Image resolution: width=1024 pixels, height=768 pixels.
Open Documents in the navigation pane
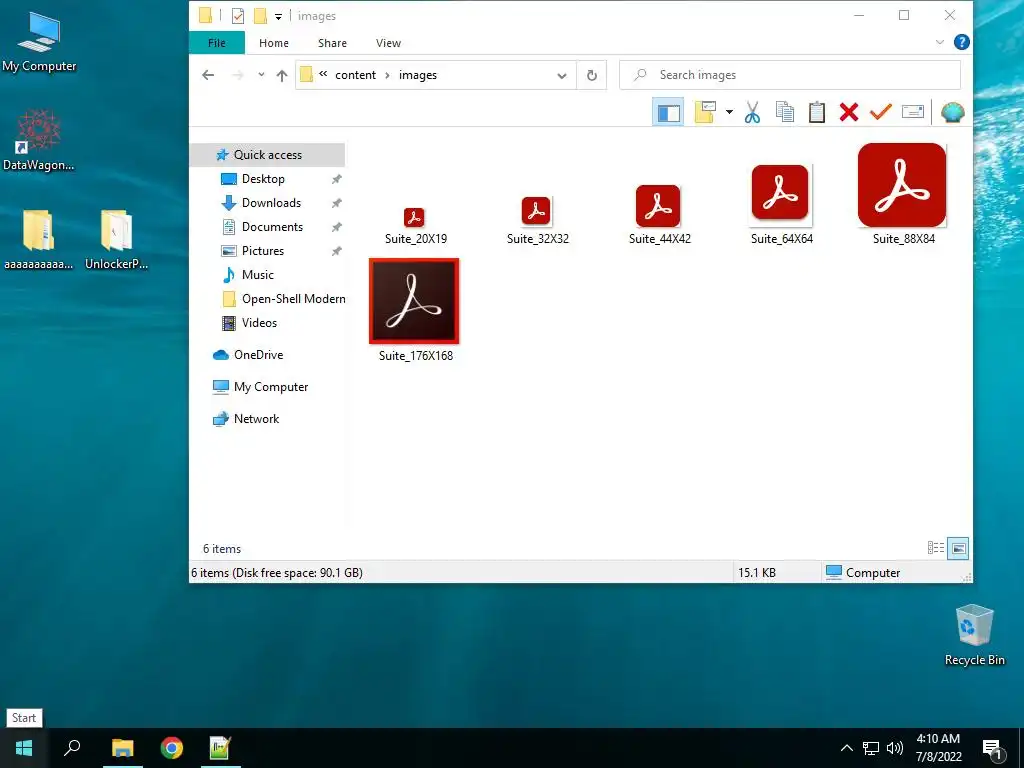(x=272, y=227)
